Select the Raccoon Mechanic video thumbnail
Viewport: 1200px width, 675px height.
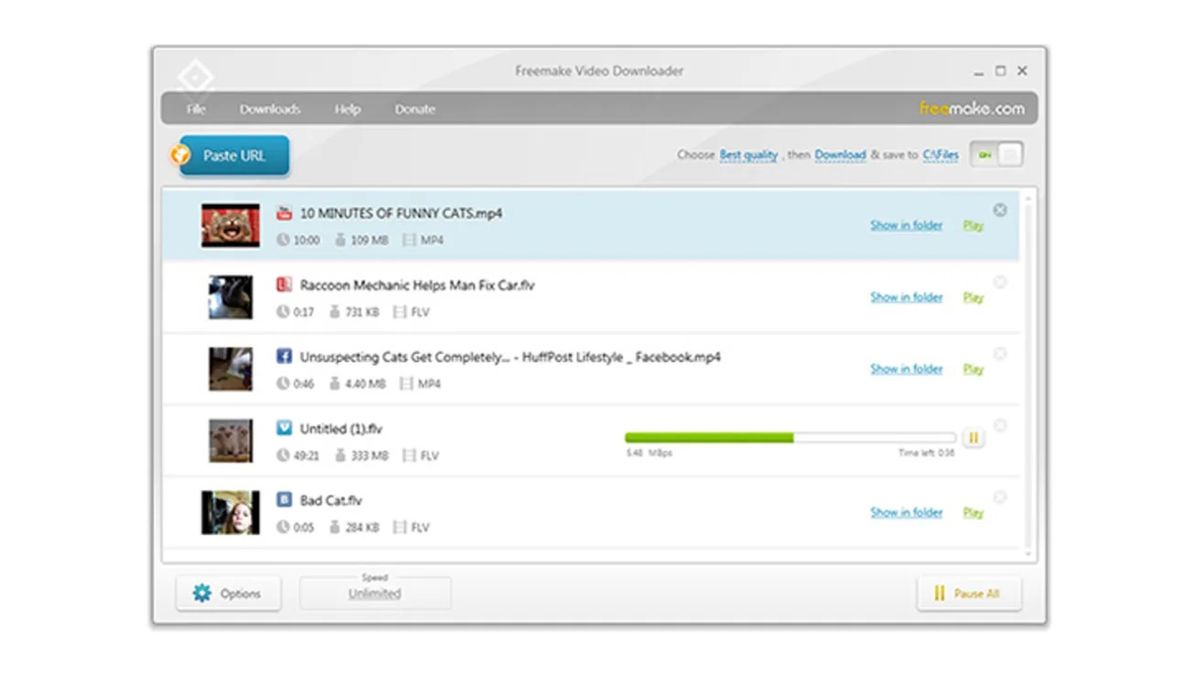(230, 297)
